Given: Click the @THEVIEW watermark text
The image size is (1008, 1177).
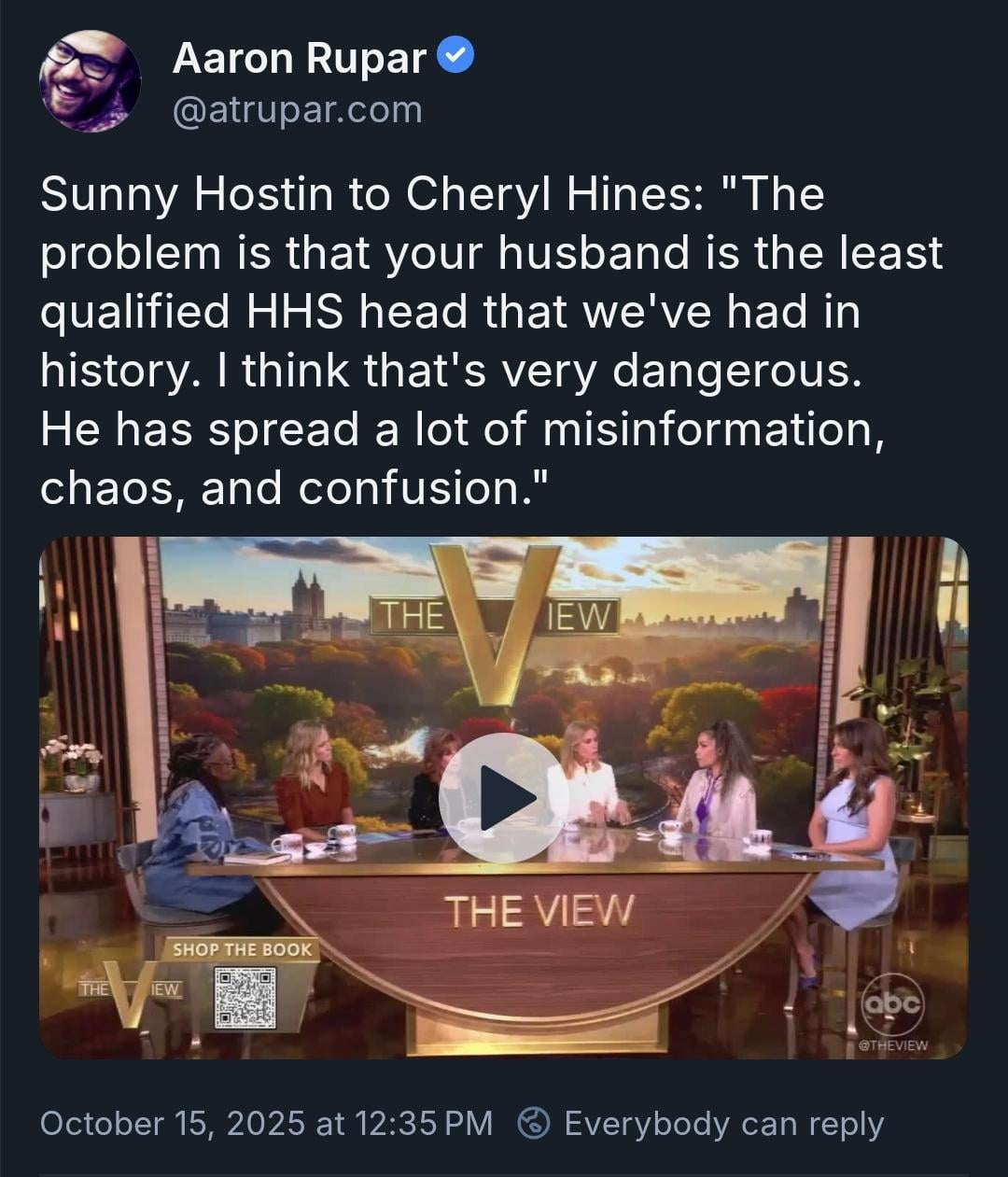Looking at the screenshot, I should [893, 1045].
